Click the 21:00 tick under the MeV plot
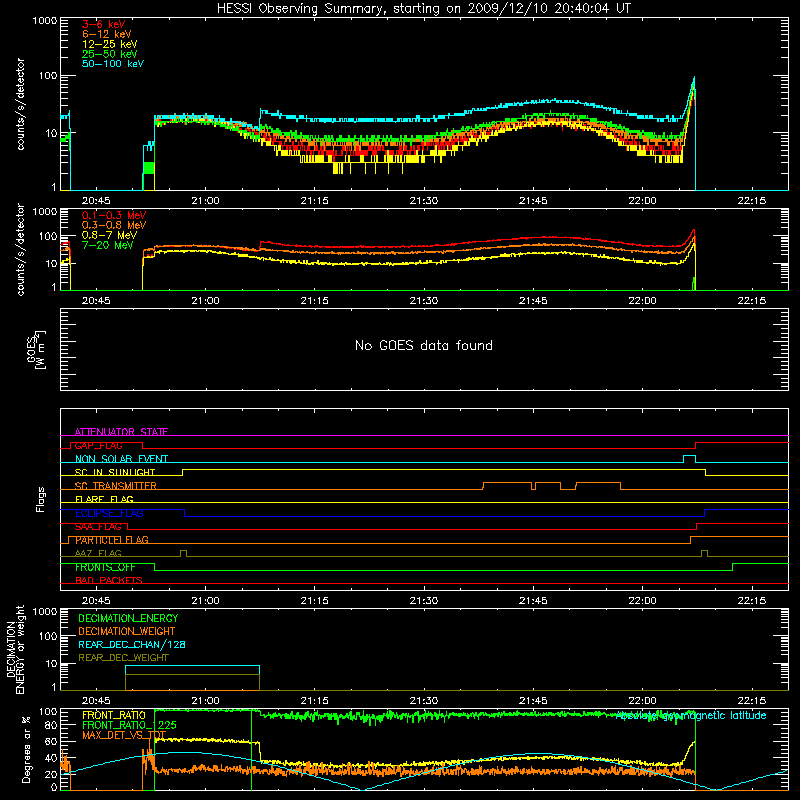Screen dimensions: 800x800 click(206, 301)
